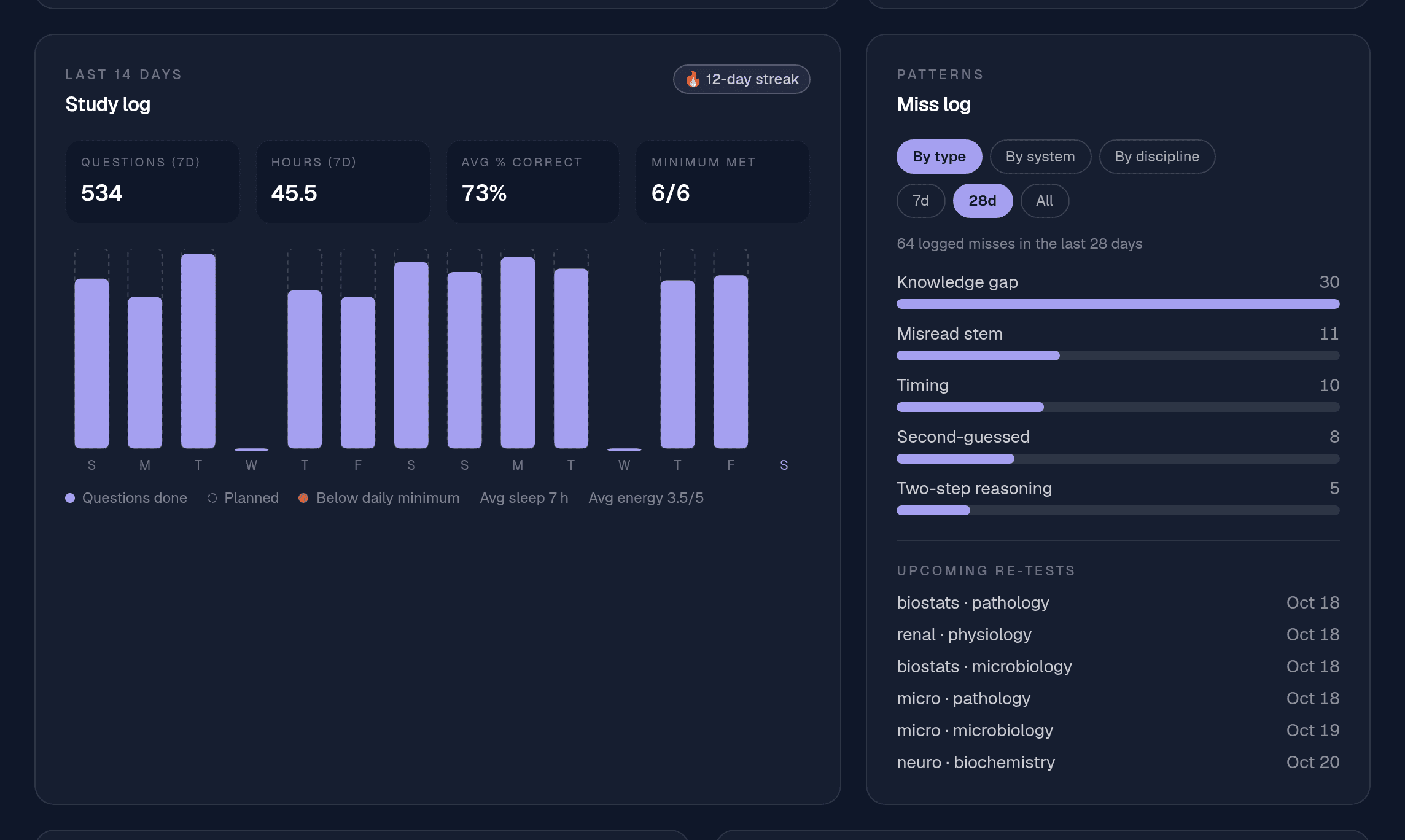Open the Questions (7D) 534 stat card
This screenshot has height=840, width=1405.
[x=152, y=182]
